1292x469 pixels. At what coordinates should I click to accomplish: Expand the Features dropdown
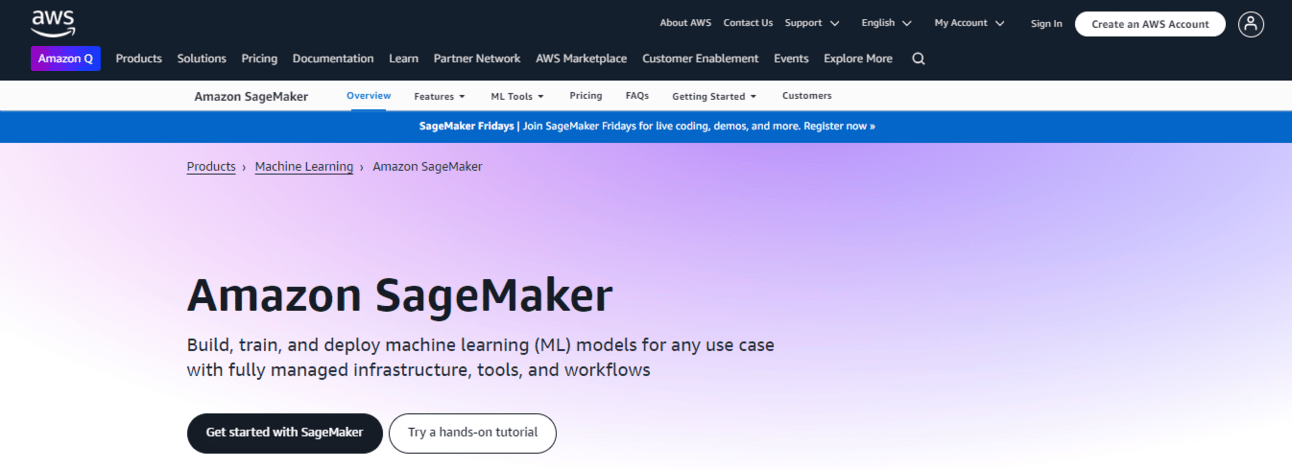click(440, 96)
